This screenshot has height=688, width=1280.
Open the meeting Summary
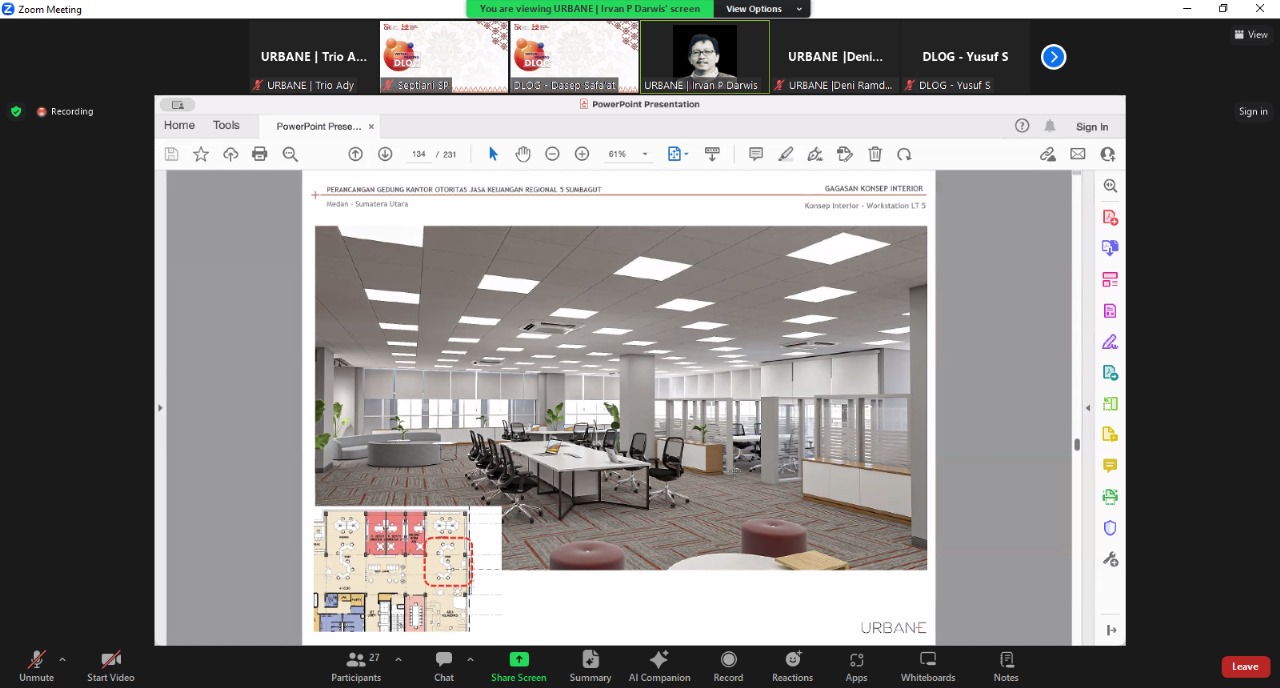coord(590,666)
